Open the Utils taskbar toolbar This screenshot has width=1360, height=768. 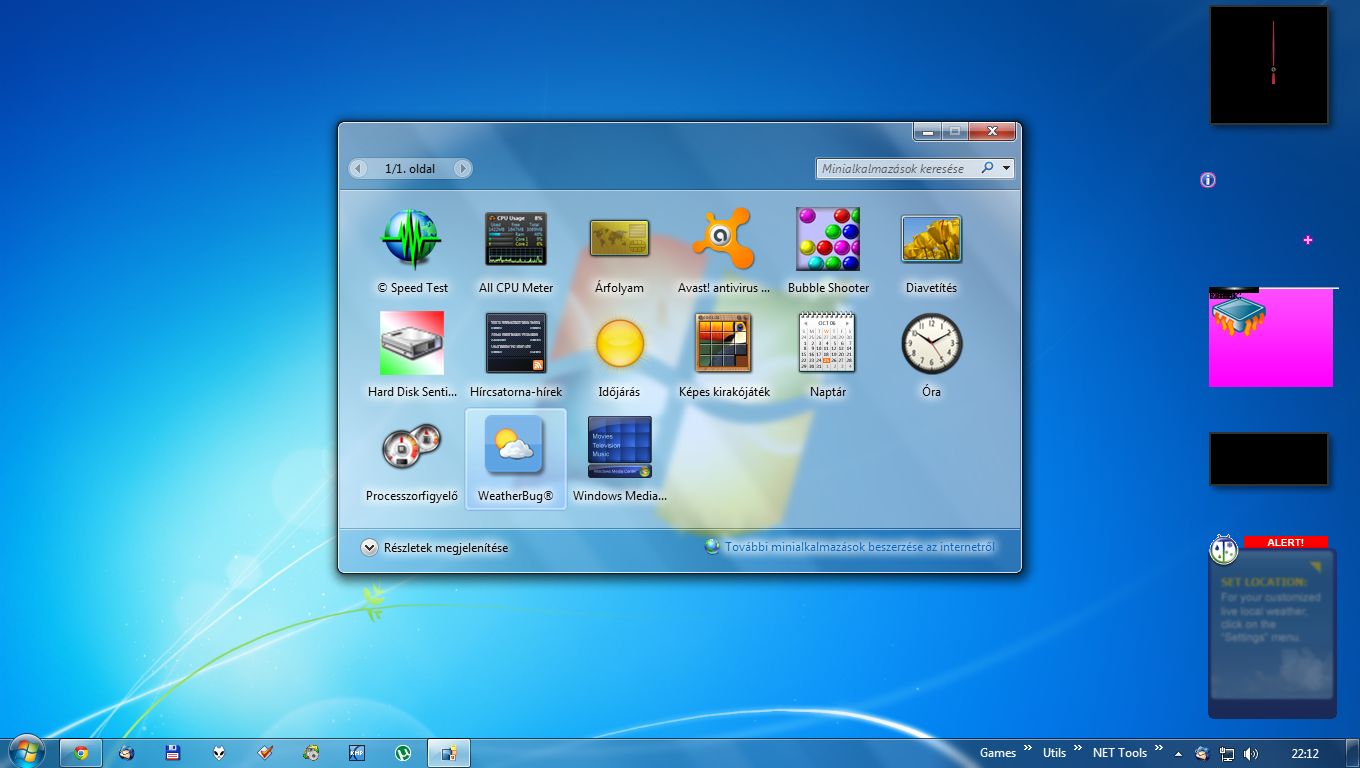tap(1054, 753)
